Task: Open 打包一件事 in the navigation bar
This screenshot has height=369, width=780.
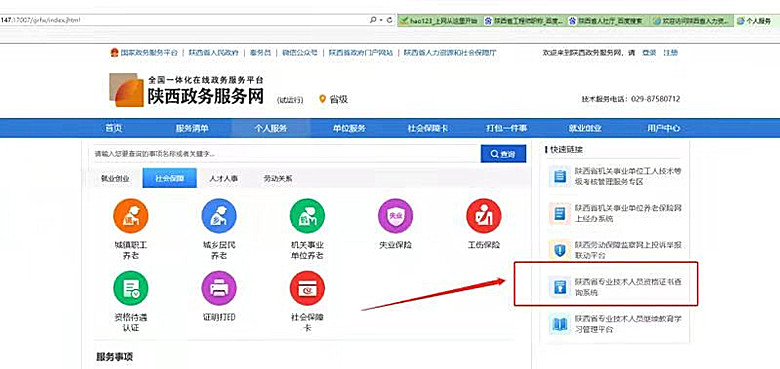Action: tap(506, 128)
